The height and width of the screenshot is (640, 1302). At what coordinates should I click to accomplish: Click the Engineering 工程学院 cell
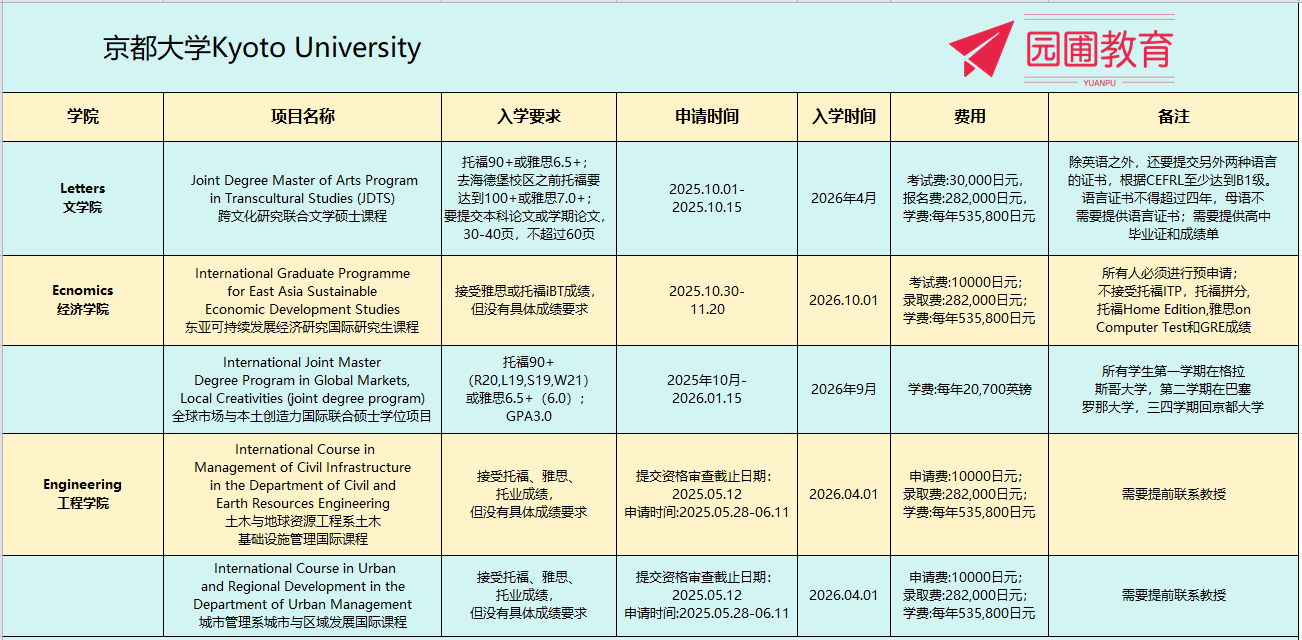[83, 494]
